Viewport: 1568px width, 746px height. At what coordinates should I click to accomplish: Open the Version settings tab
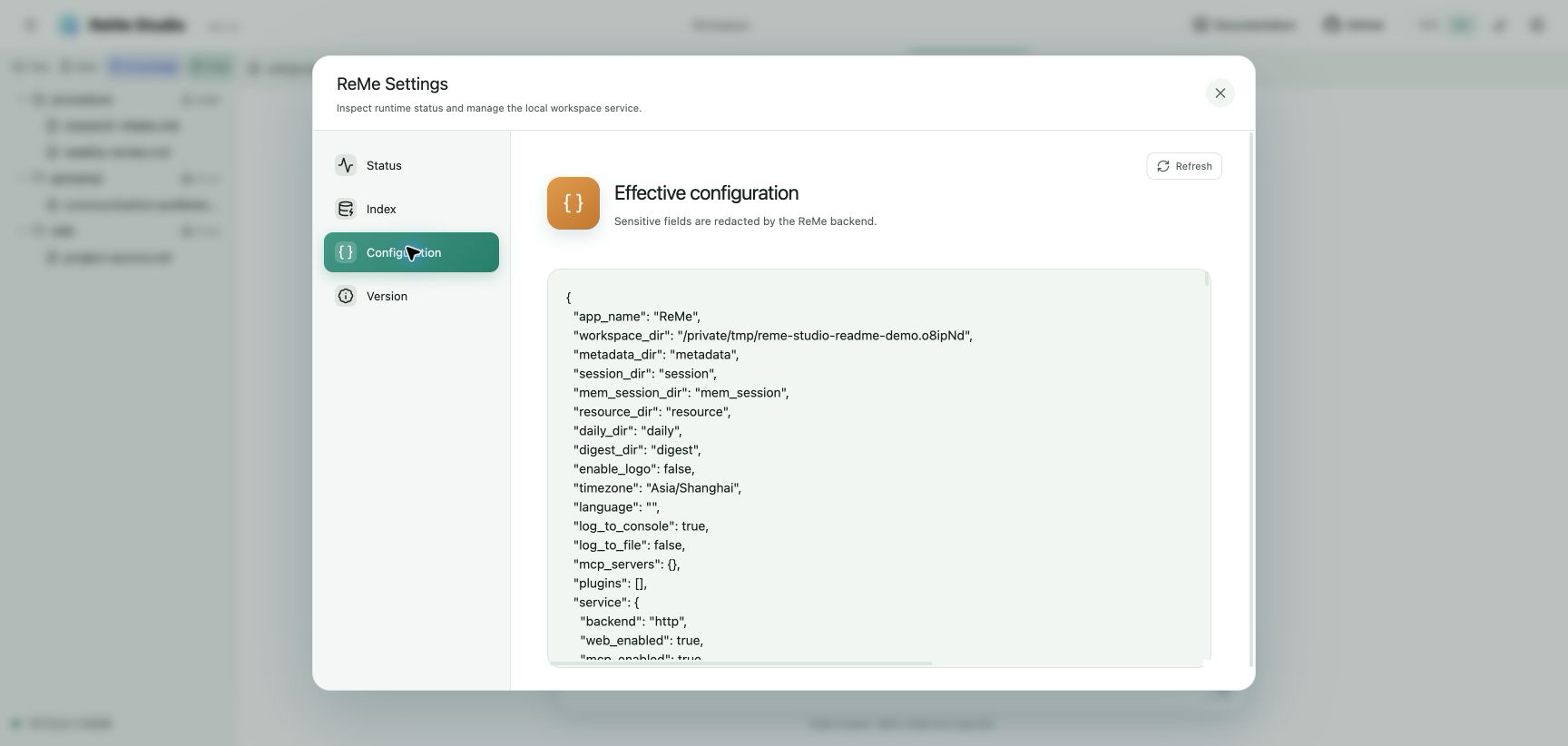click(411, 296)
